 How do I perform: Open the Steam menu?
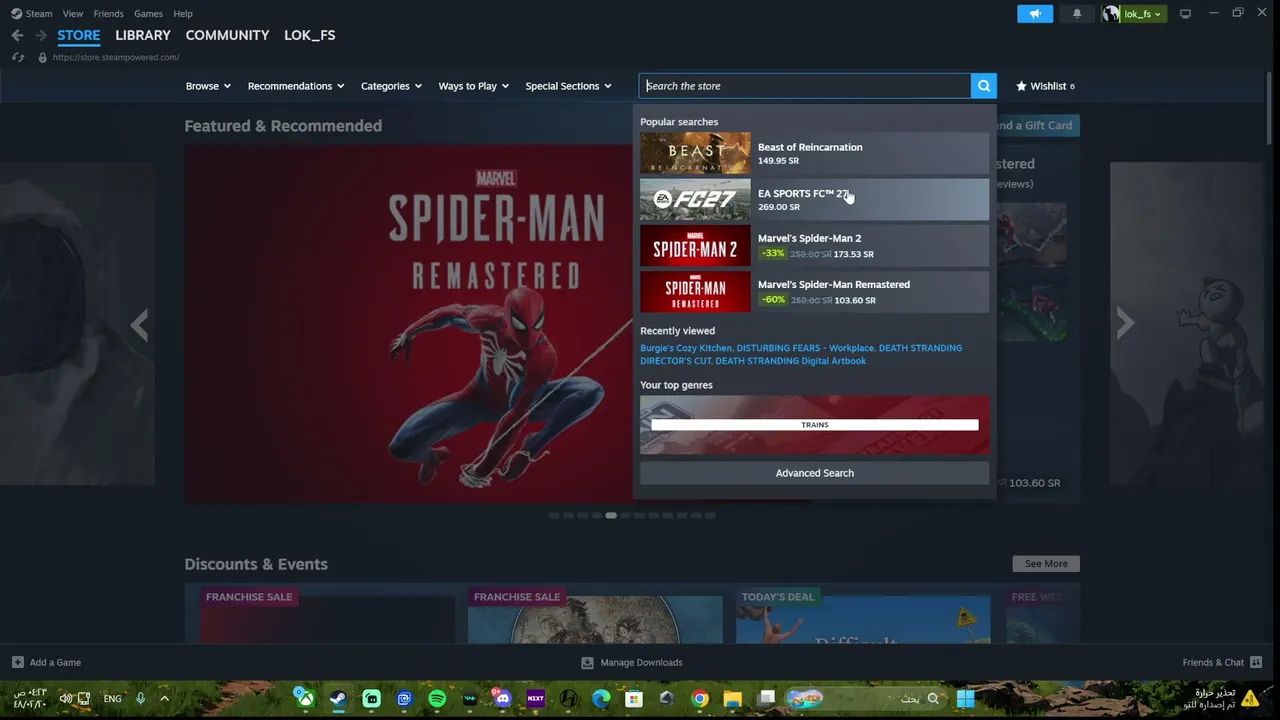pos(39,14)
